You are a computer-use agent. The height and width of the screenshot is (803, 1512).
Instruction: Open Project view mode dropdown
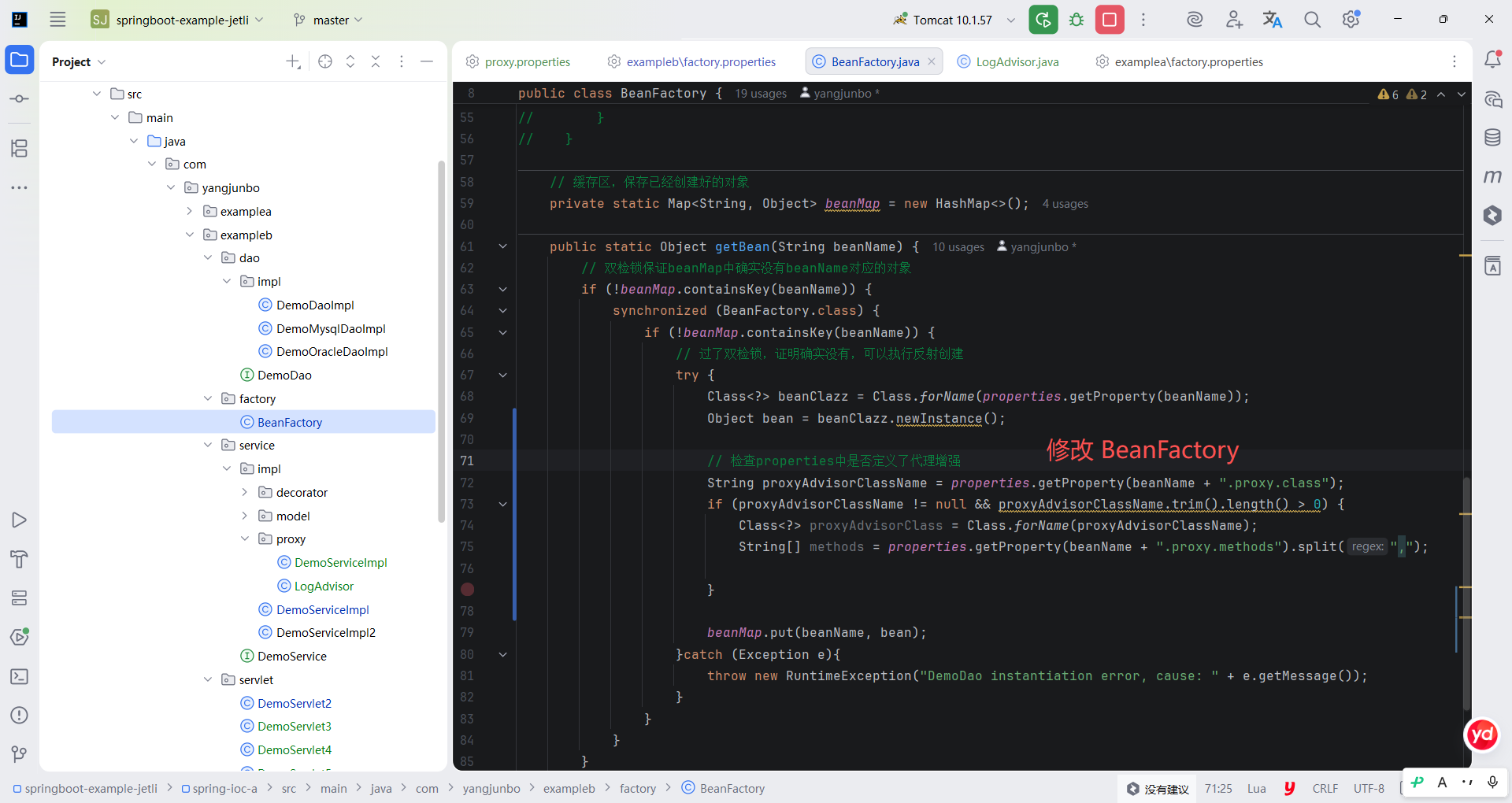click(x=79, y=61)
